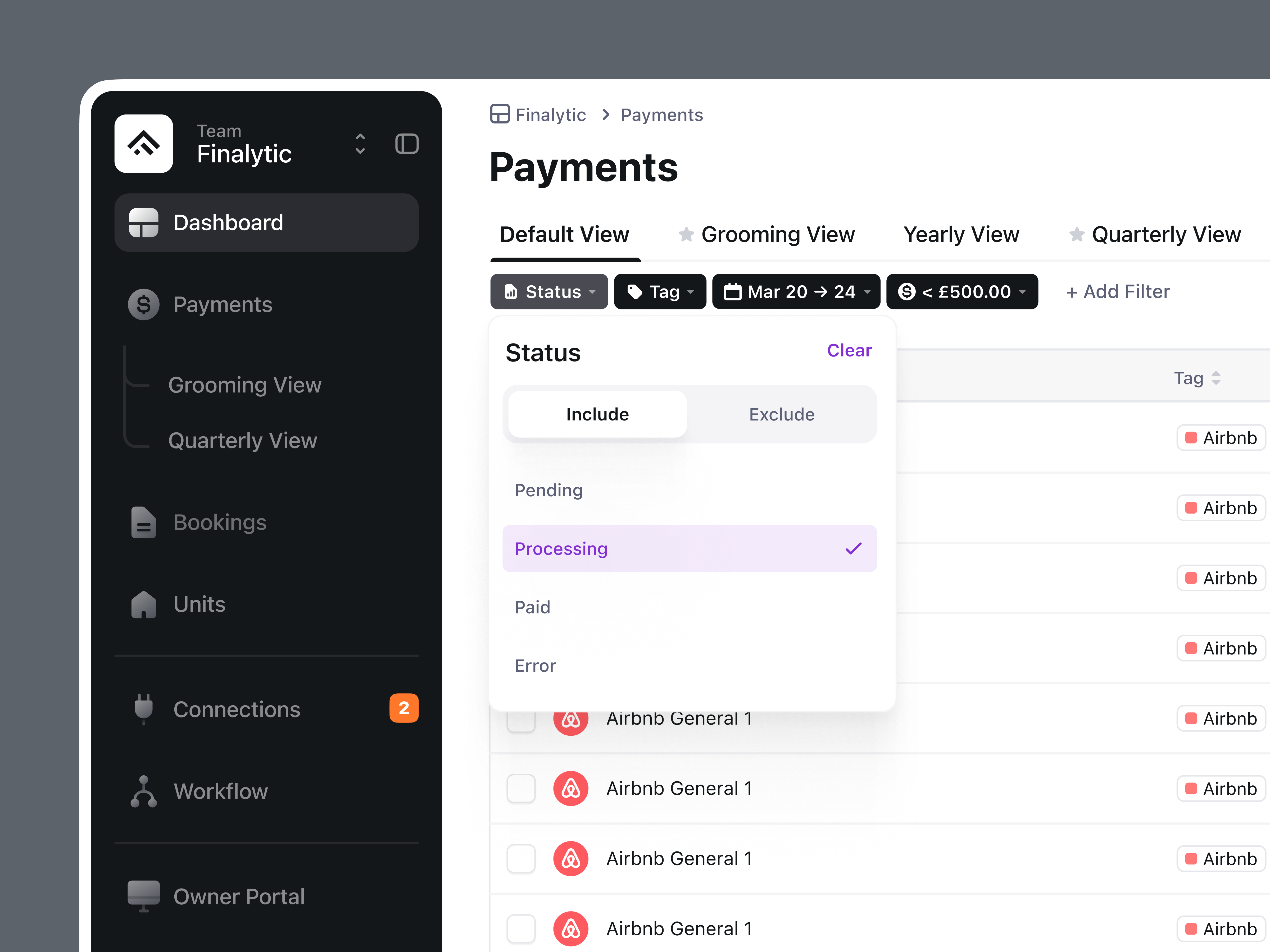Image resolution: width=1270 pixels, height=952 pixels.
Task: Deselect the Processing status option
Action: [x=690, y=549]
